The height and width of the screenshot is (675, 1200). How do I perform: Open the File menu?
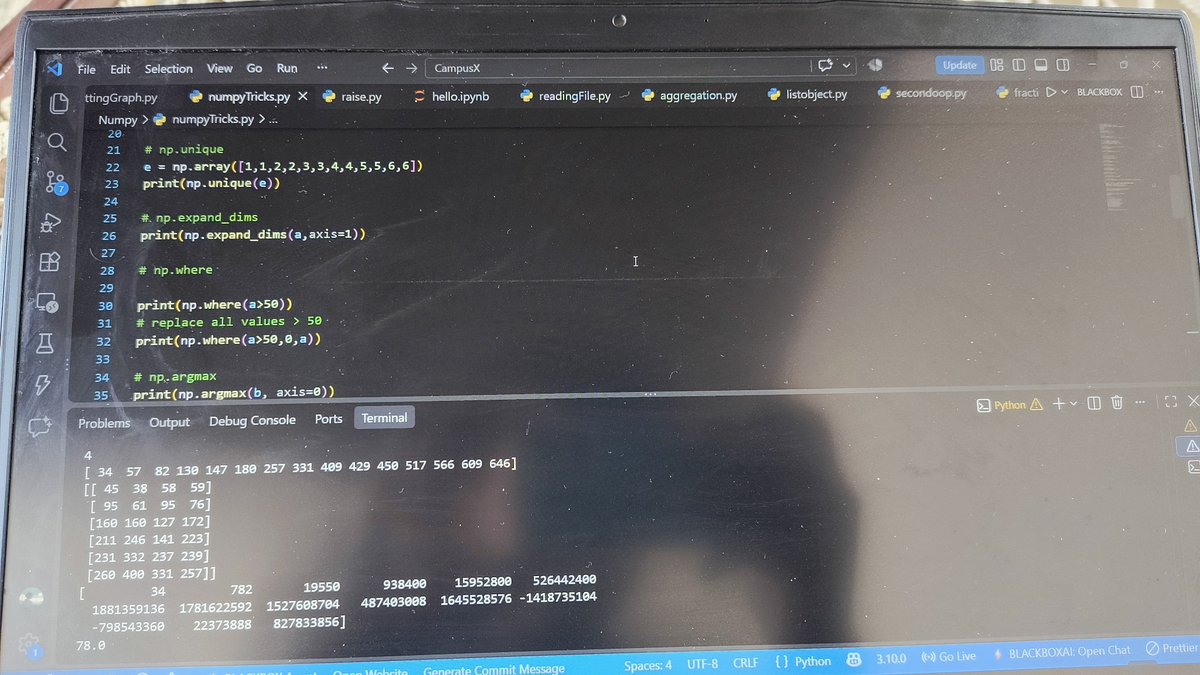(87, 69)
